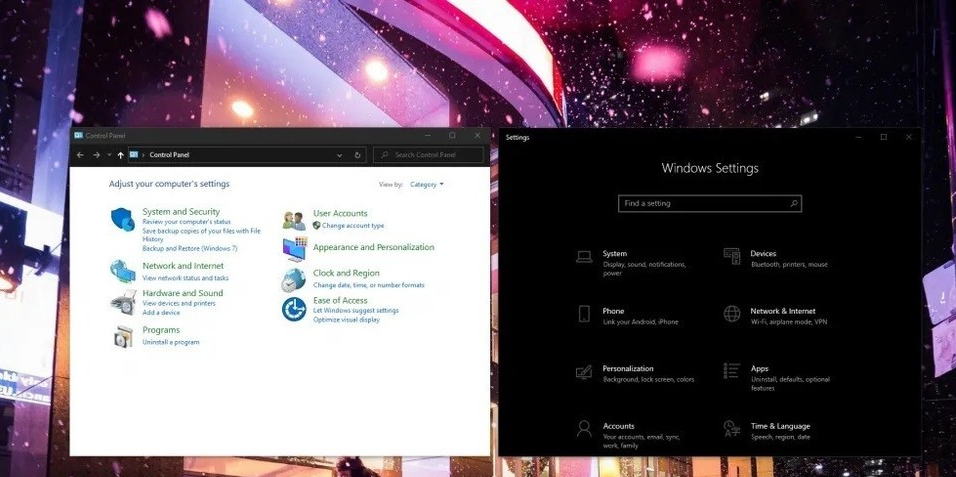Click Settings Network & Internet globe icon
The height and width of the screenshot is (477, 956).
[732, 314]
